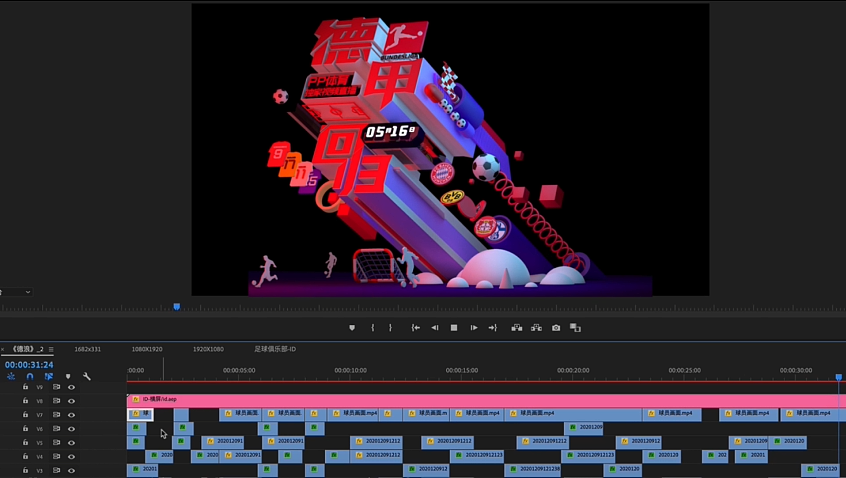The image size is (846, 478).
Task: Click the timeline playhead marker at end
Action: point(838,377)
